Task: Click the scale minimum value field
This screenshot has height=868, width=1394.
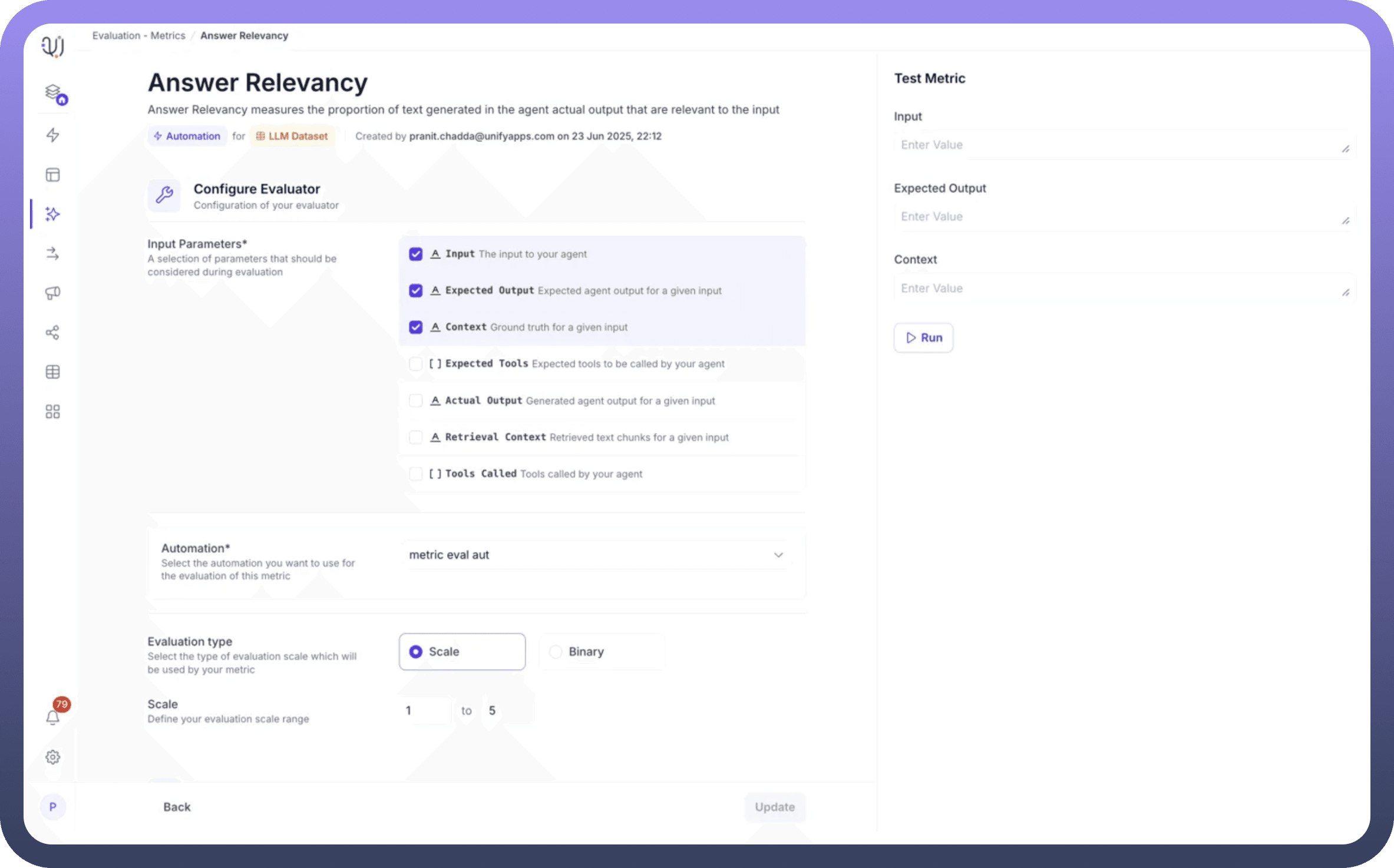Action: 424,711
